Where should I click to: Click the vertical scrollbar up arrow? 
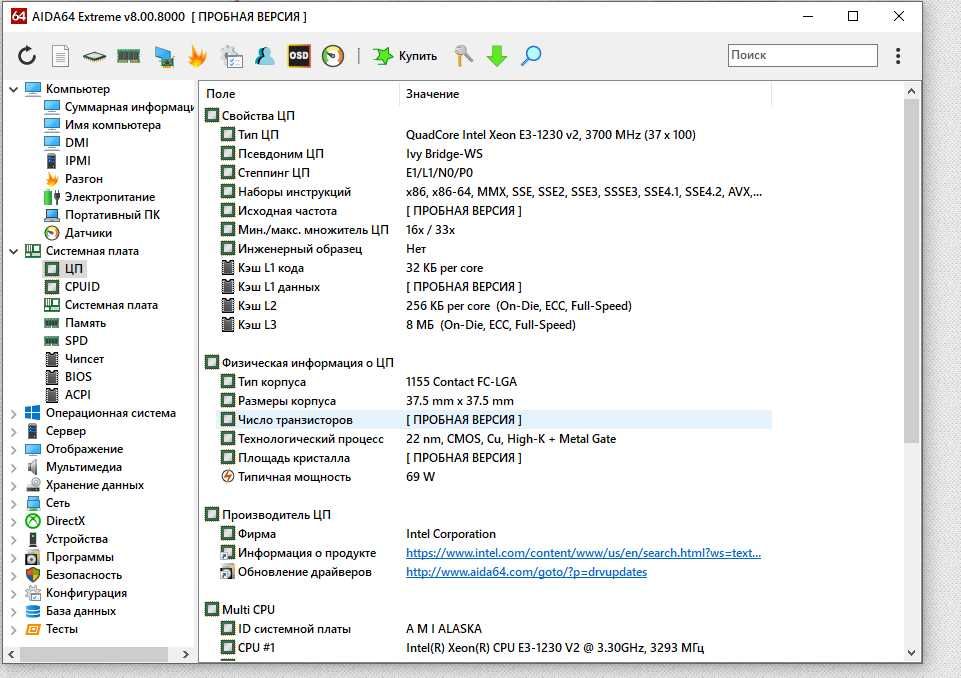tap(911, 91)
